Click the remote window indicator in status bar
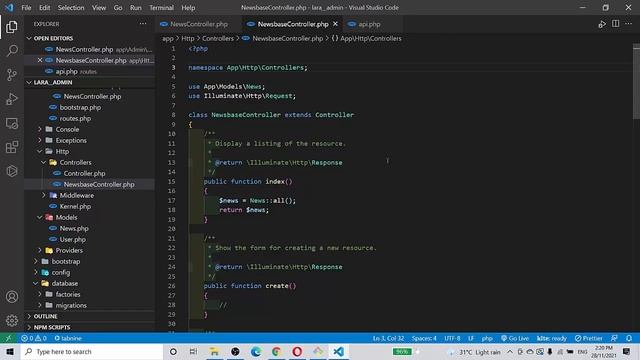 8,338
